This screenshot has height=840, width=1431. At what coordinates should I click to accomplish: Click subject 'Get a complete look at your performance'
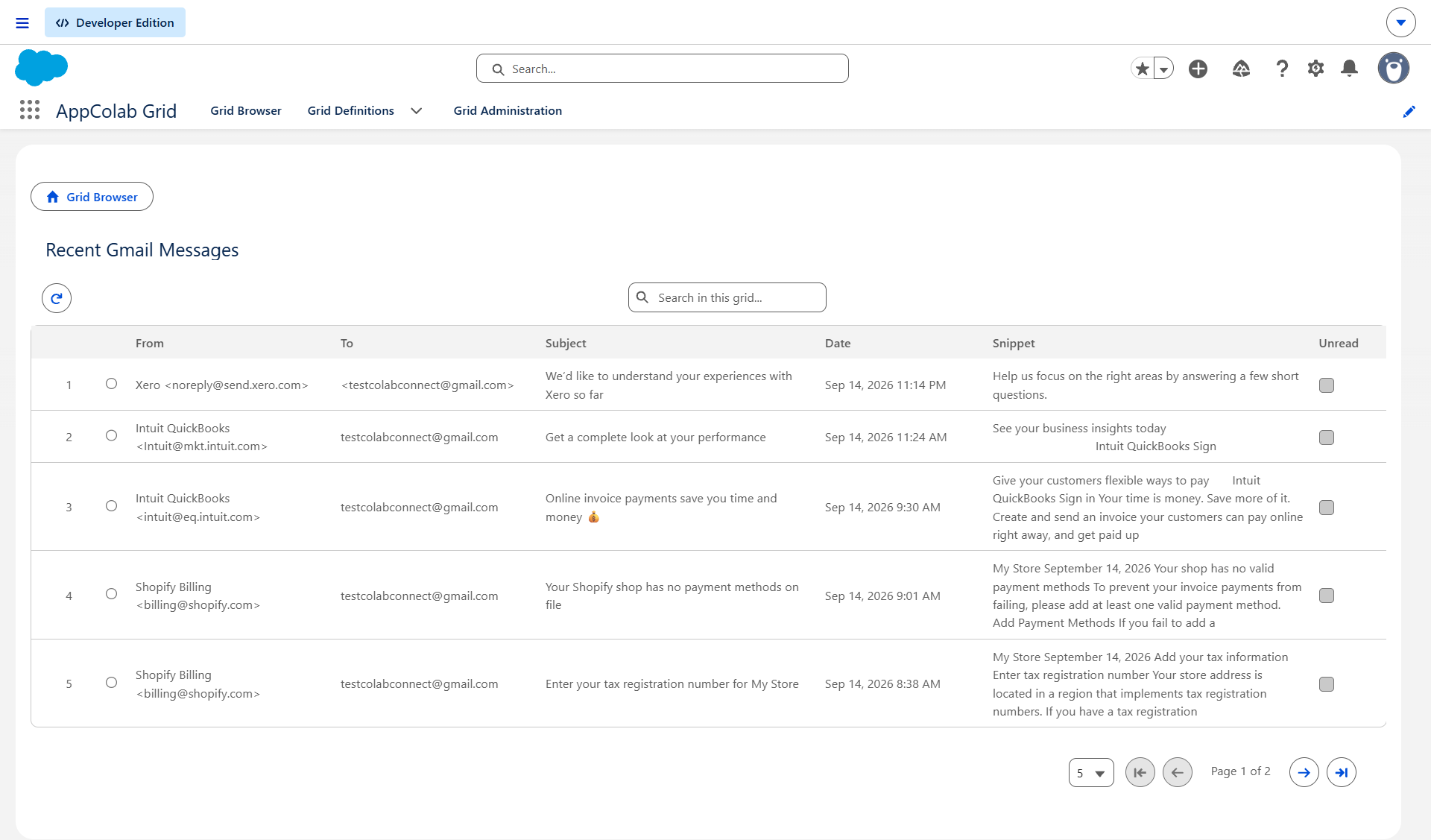click(656, 438)
